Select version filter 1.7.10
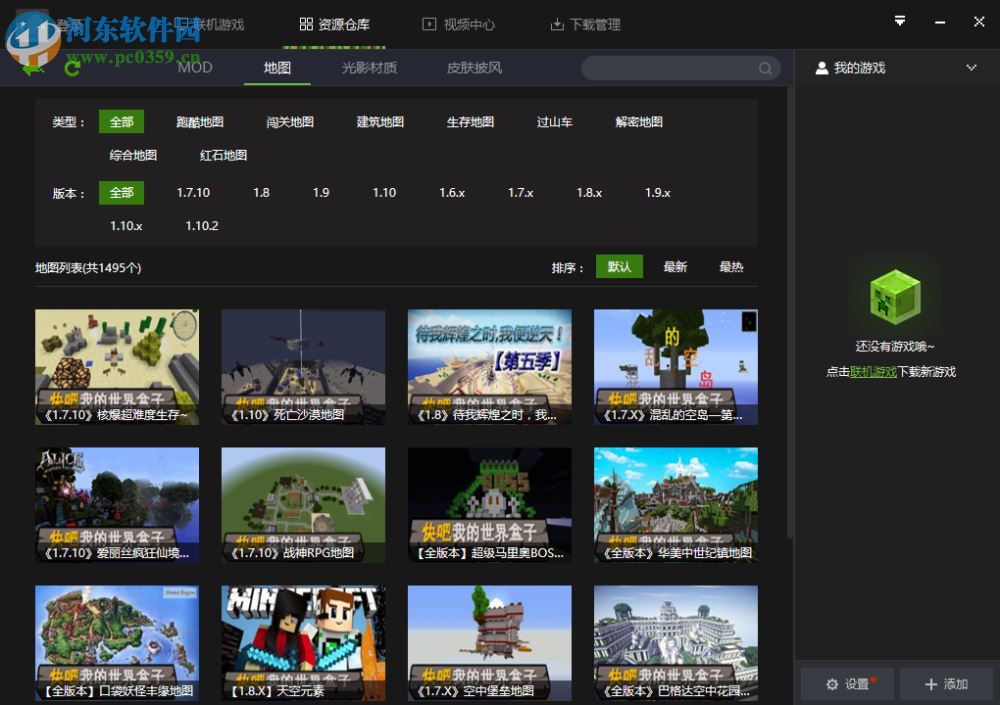1000x705 pixels. point(192,192)
